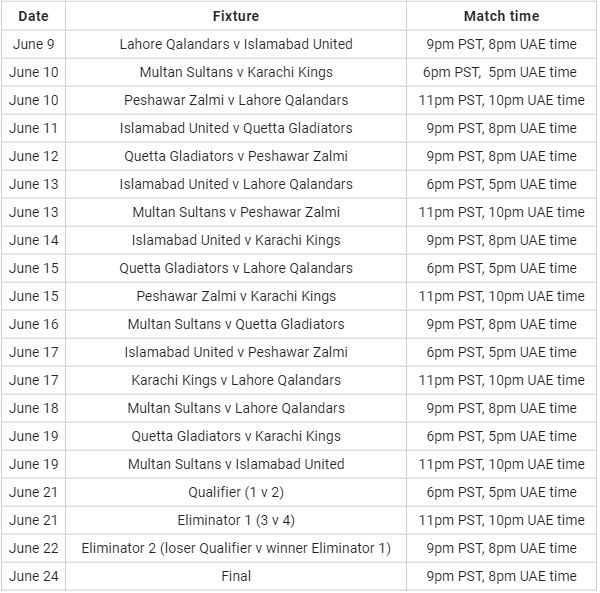Viewport: 600px width, 593px height.
Task: Click the Quetta Gladiators v Peshawar Zalmi cell
Action: 236,156
